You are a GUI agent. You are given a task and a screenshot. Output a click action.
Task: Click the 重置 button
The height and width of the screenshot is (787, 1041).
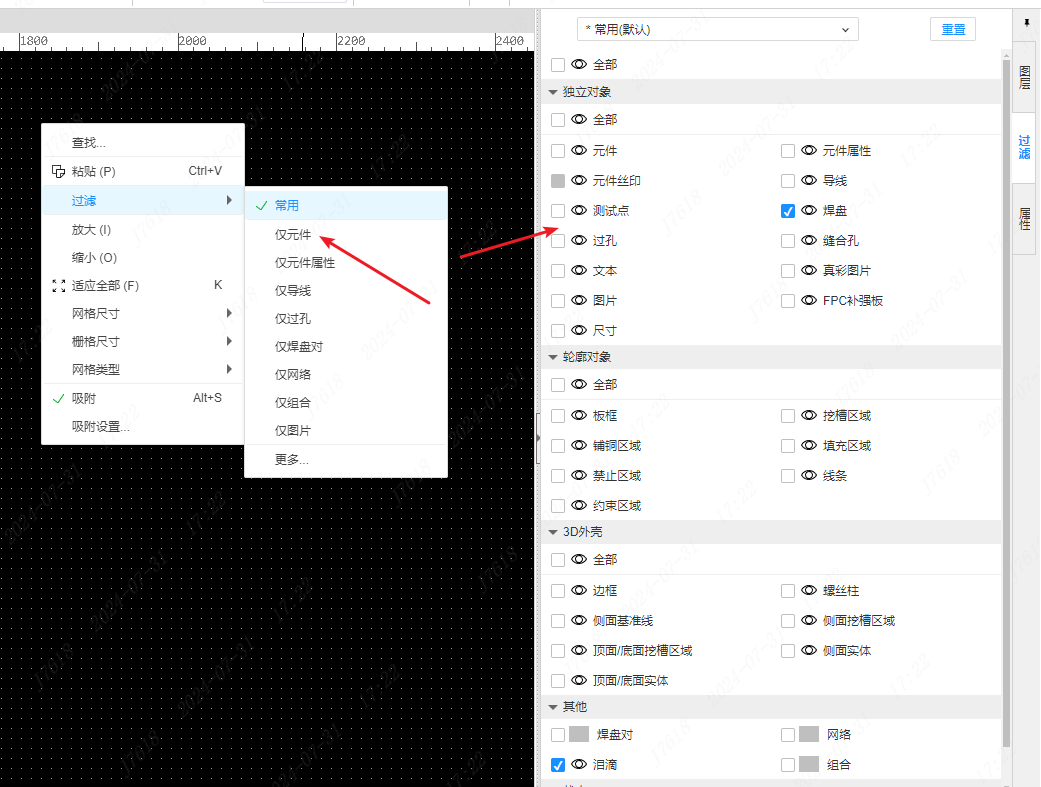pyautogui.click(x=953, y=29)
